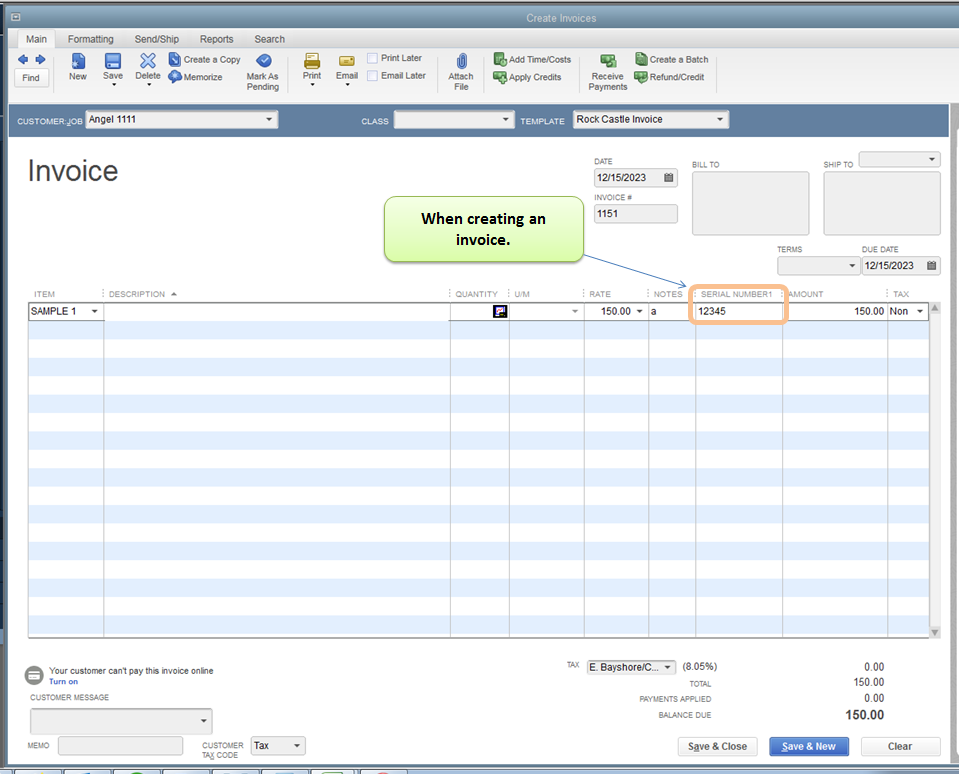The height and width of the screenshot is (774, 959).
Task: Open the Save button dropdown arrow
Action: click(x=113, y=85)
